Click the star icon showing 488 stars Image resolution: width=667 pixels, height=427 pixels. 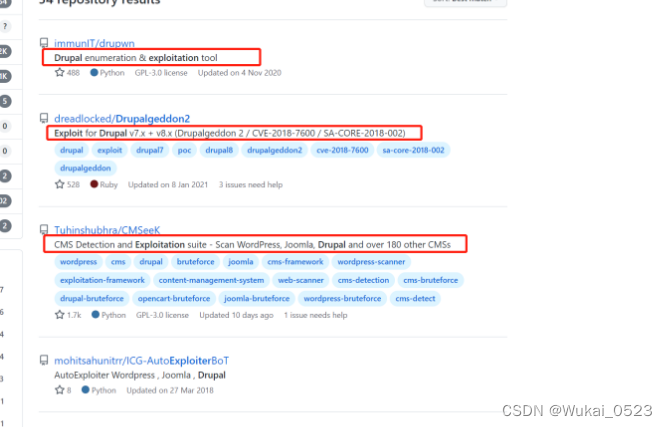[x=60, y=72]
